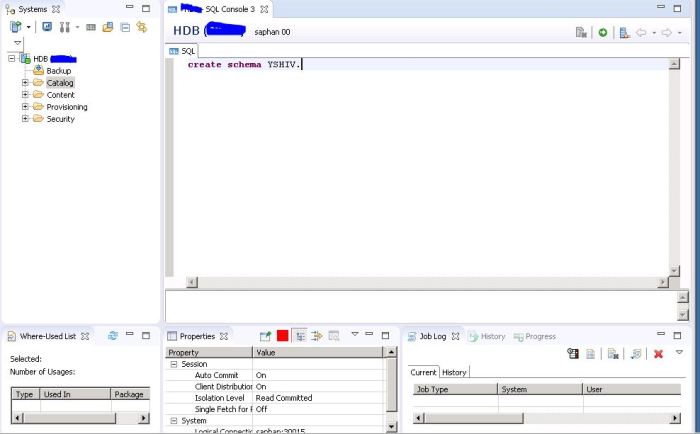The height and width of the screenshot is (434, 700).
Task: Toggle Show Categories in Properties toolbar
Action: pyautogui.click(x=300, y=336)
